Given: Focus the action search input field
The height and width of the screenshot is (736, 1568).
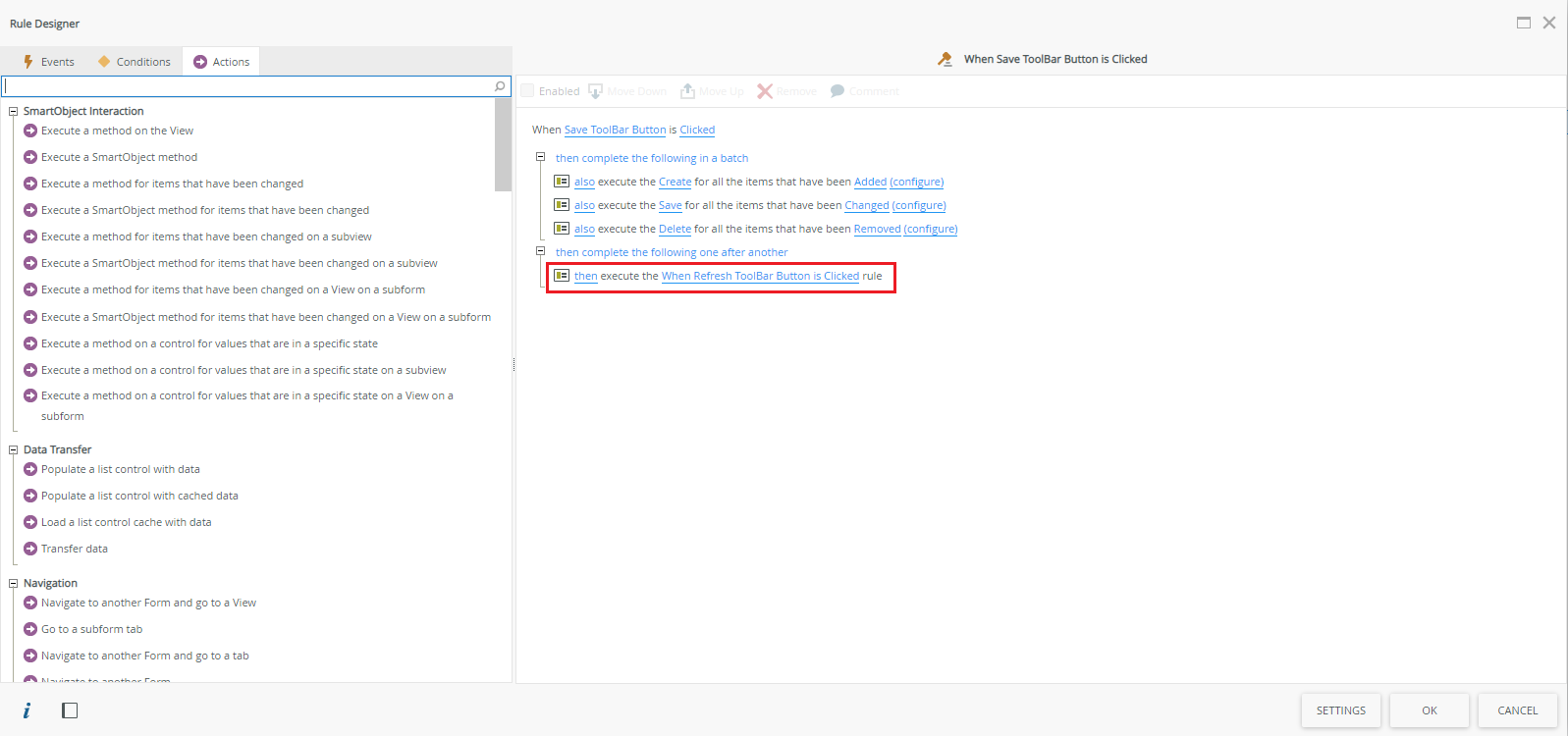Looking at the screenshot, I should pyautogui.click(x=245, y=86).
